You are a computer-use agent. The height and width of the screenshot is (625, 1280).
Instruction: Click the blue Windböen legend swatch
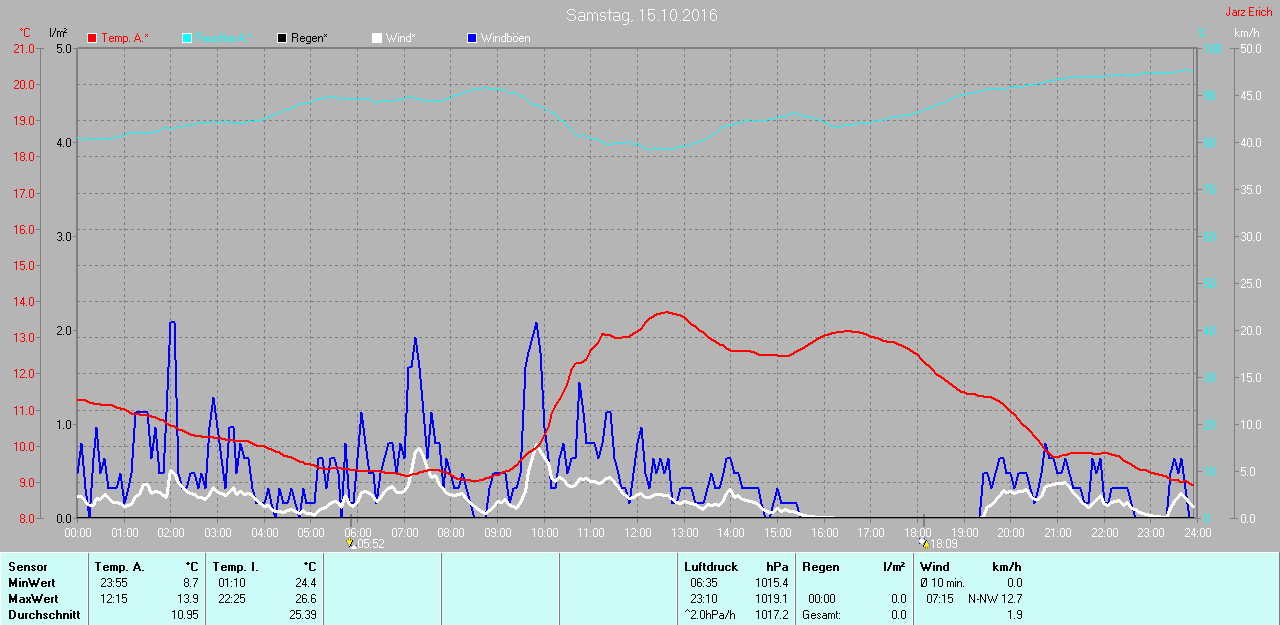click(x=472, y=38)
